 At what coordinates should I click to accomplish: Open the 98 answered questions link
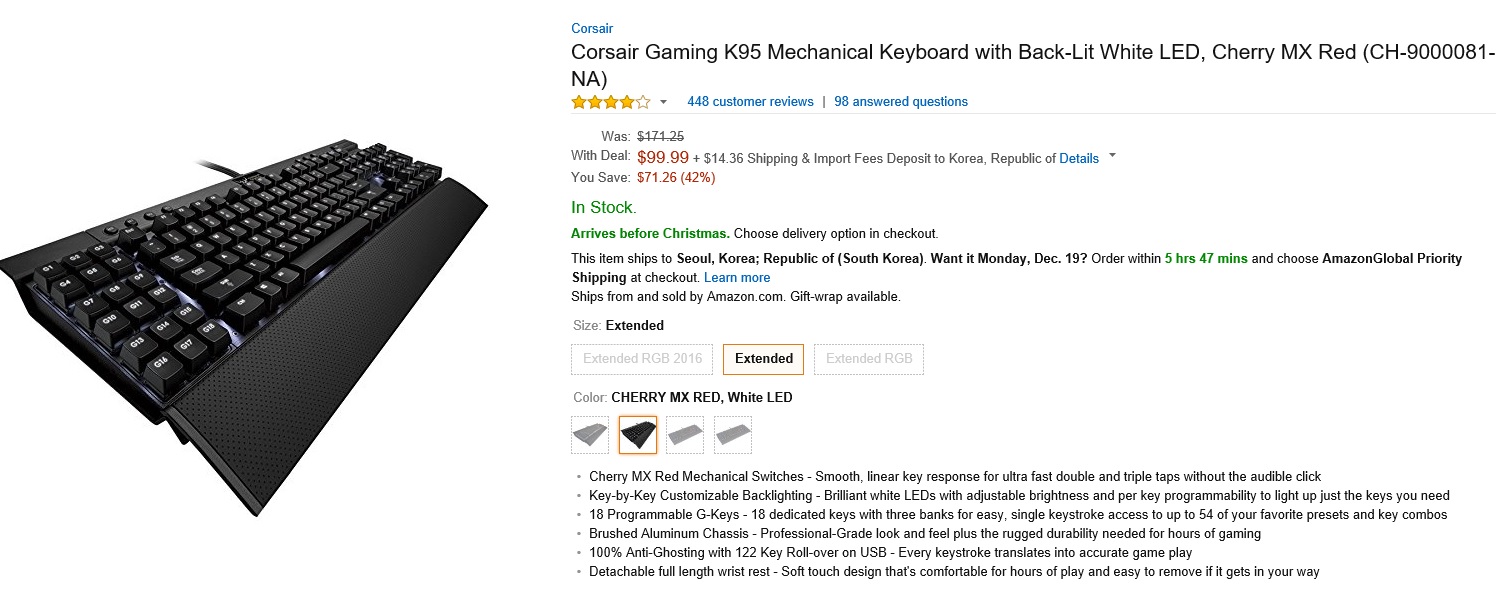901,102
